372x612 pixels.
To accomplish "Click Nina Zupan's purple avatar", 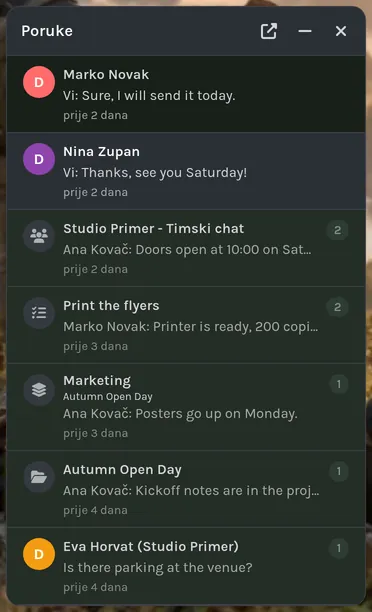I will point(39,159).
